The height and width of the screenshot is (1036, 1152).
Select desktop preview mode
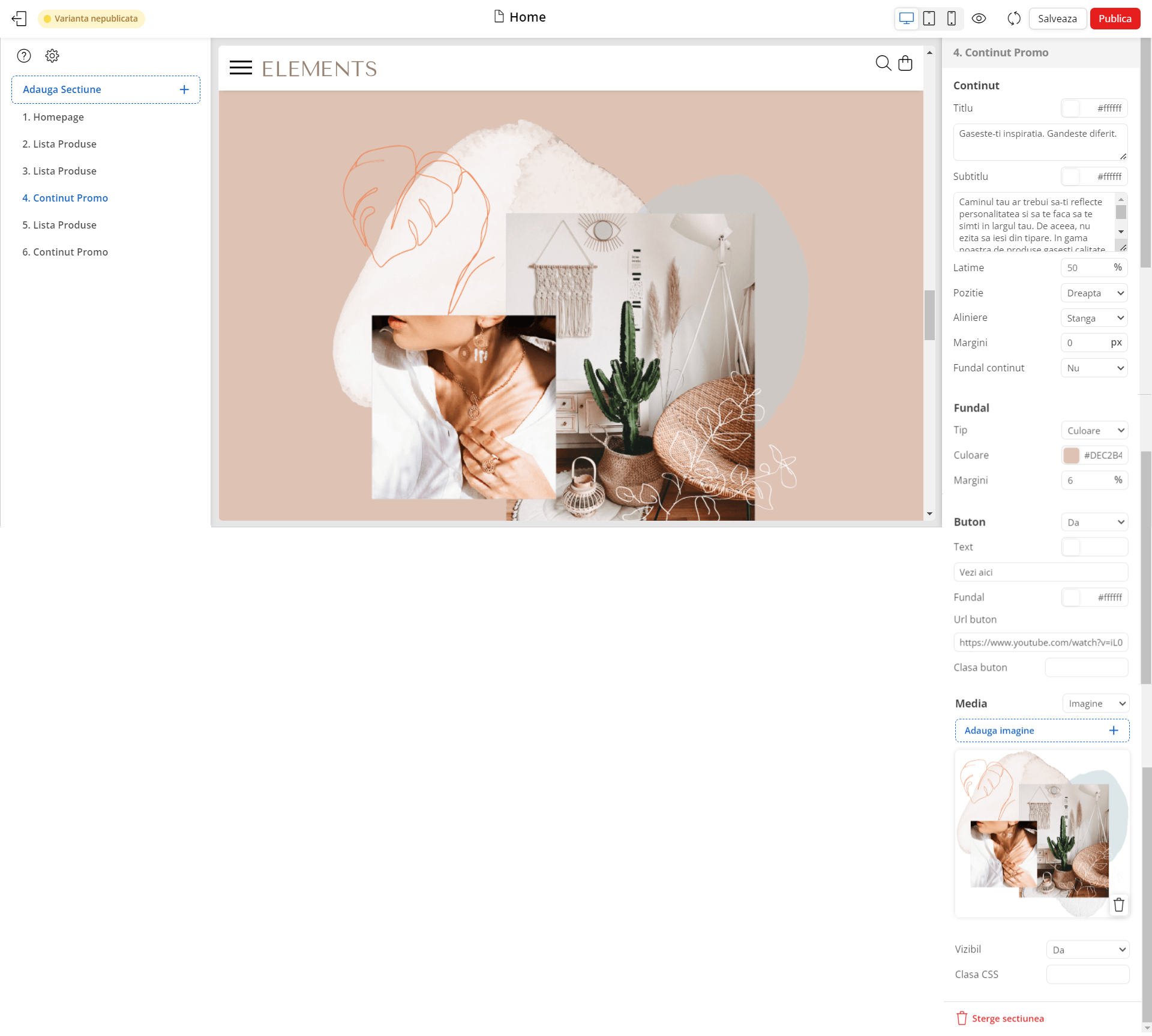tap(906, 19)
